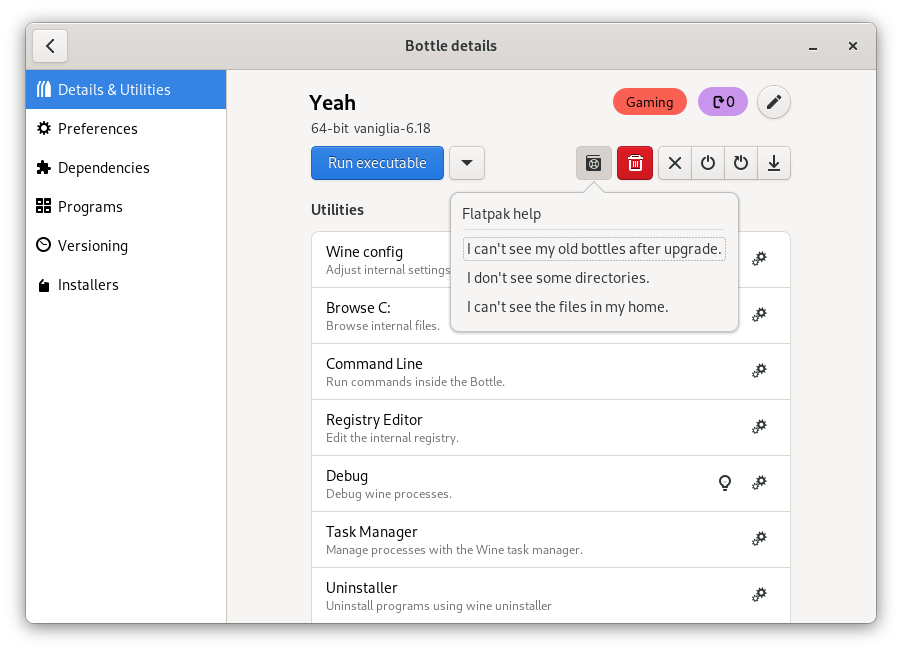Open gear options for Task Manager

(759, 539)
